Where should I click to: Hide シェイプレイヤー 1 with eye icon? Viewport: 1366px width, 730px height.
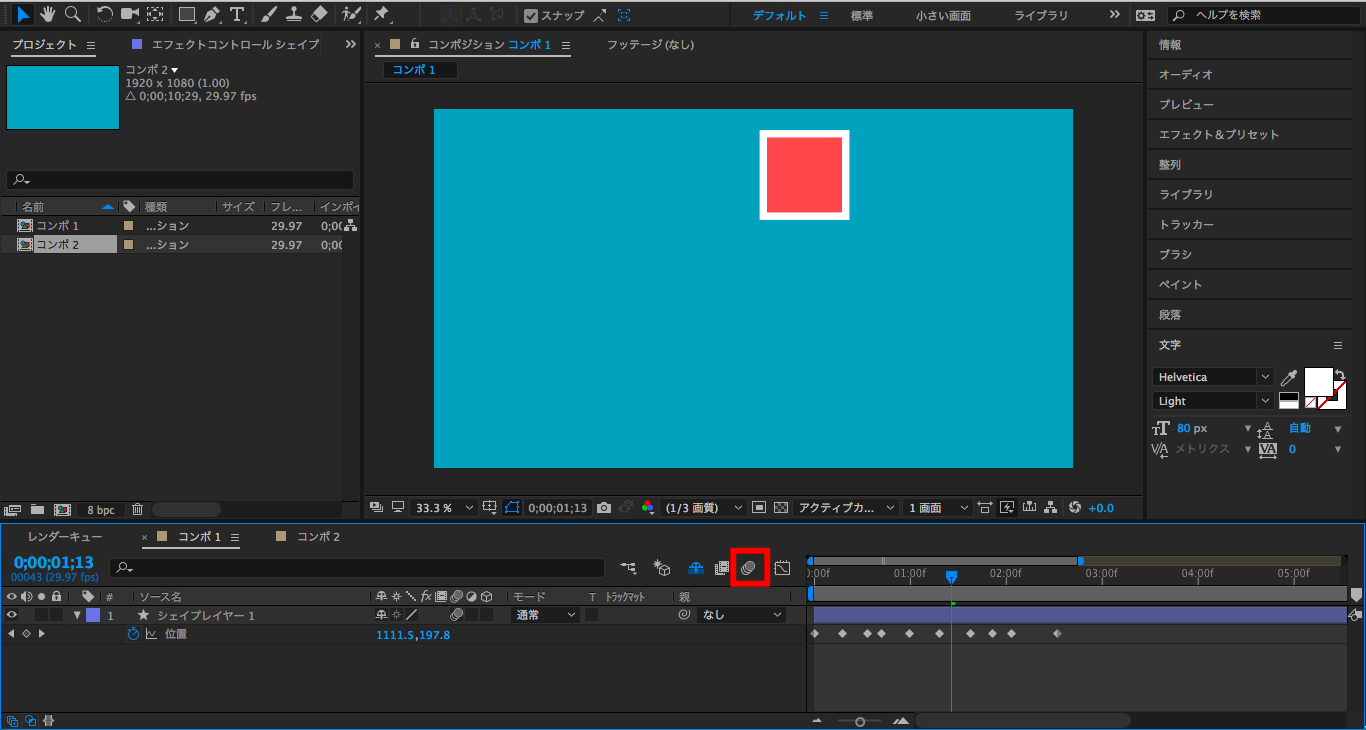point(12,616)
